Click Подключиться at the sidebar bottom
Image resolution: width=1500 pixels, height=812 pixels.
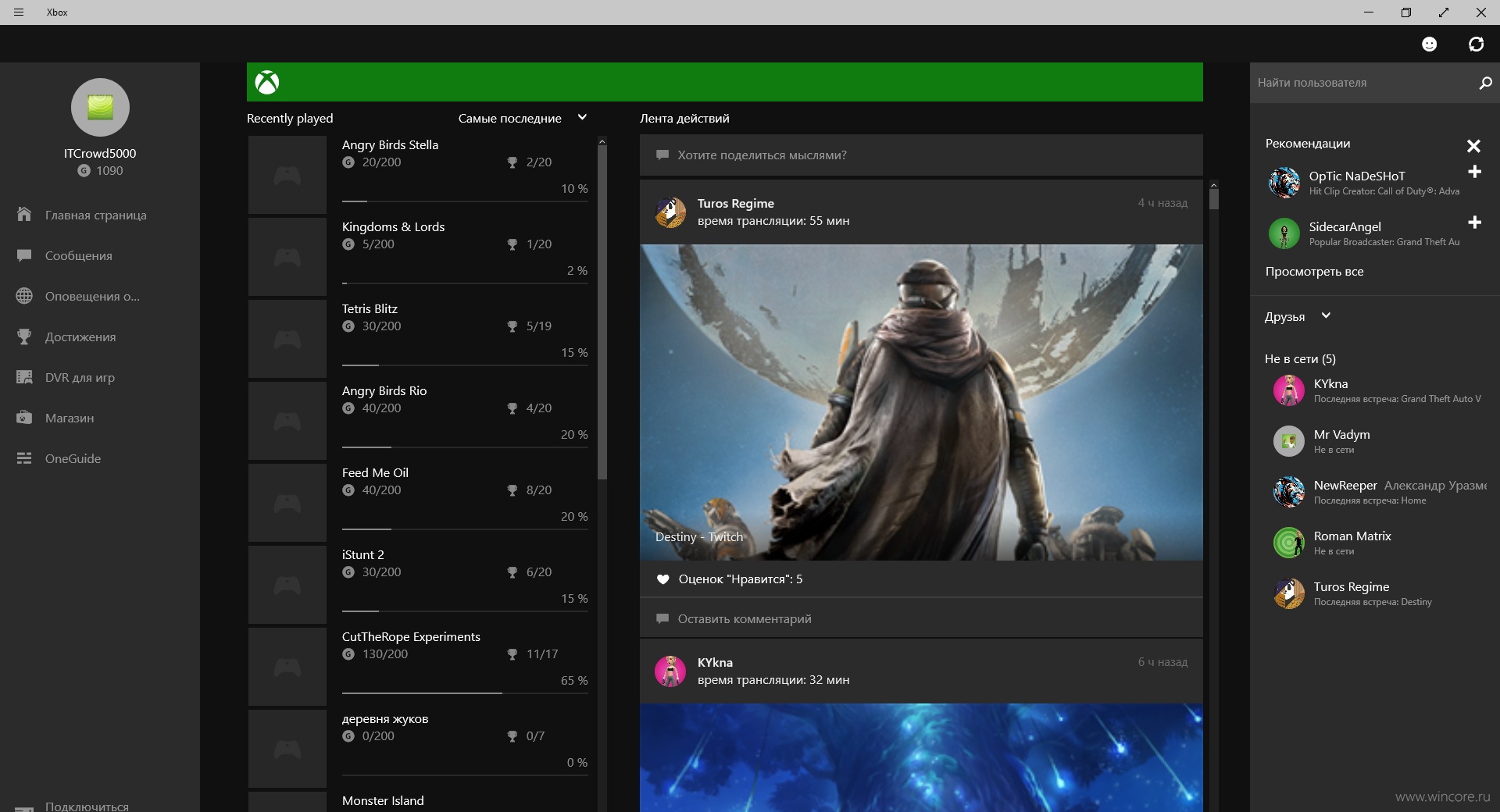(87, 806)
